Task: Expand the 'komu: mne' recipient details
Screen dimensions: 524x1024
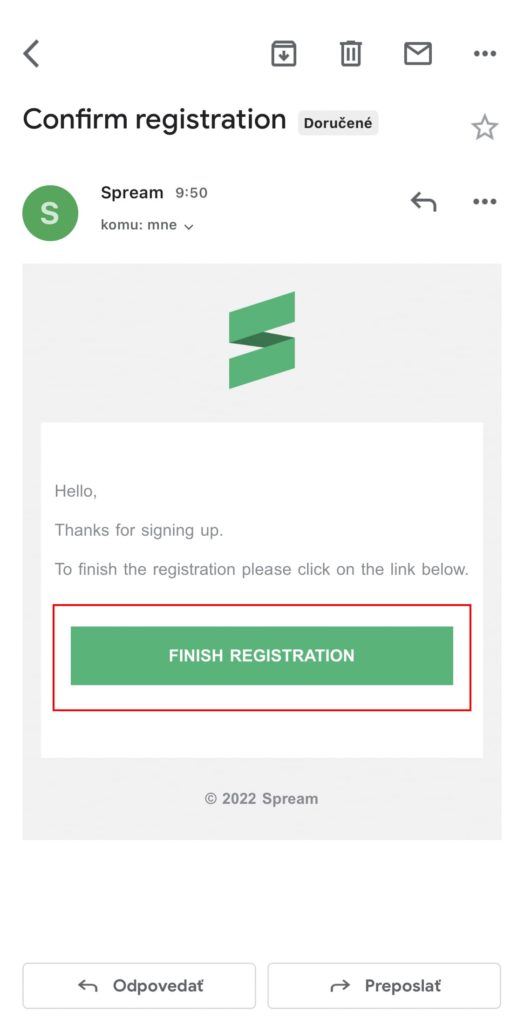Action: [x=147, y=225]
